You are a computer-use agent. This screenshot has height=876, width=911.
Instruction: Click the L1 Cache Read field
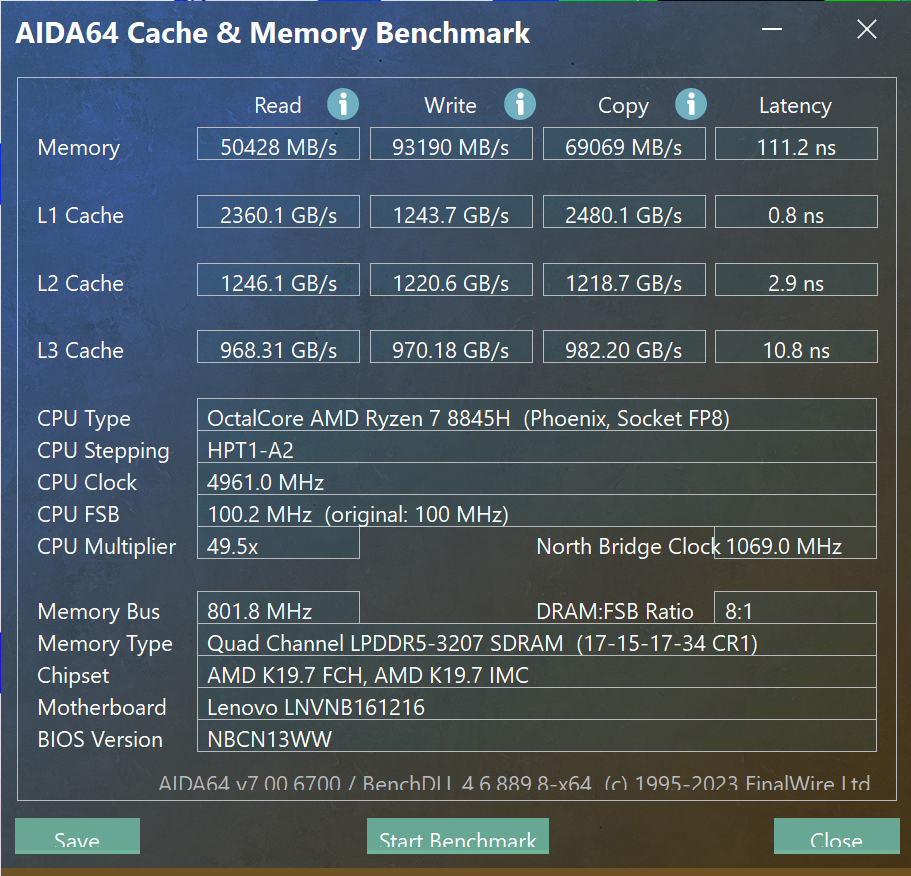click(278, 215)
